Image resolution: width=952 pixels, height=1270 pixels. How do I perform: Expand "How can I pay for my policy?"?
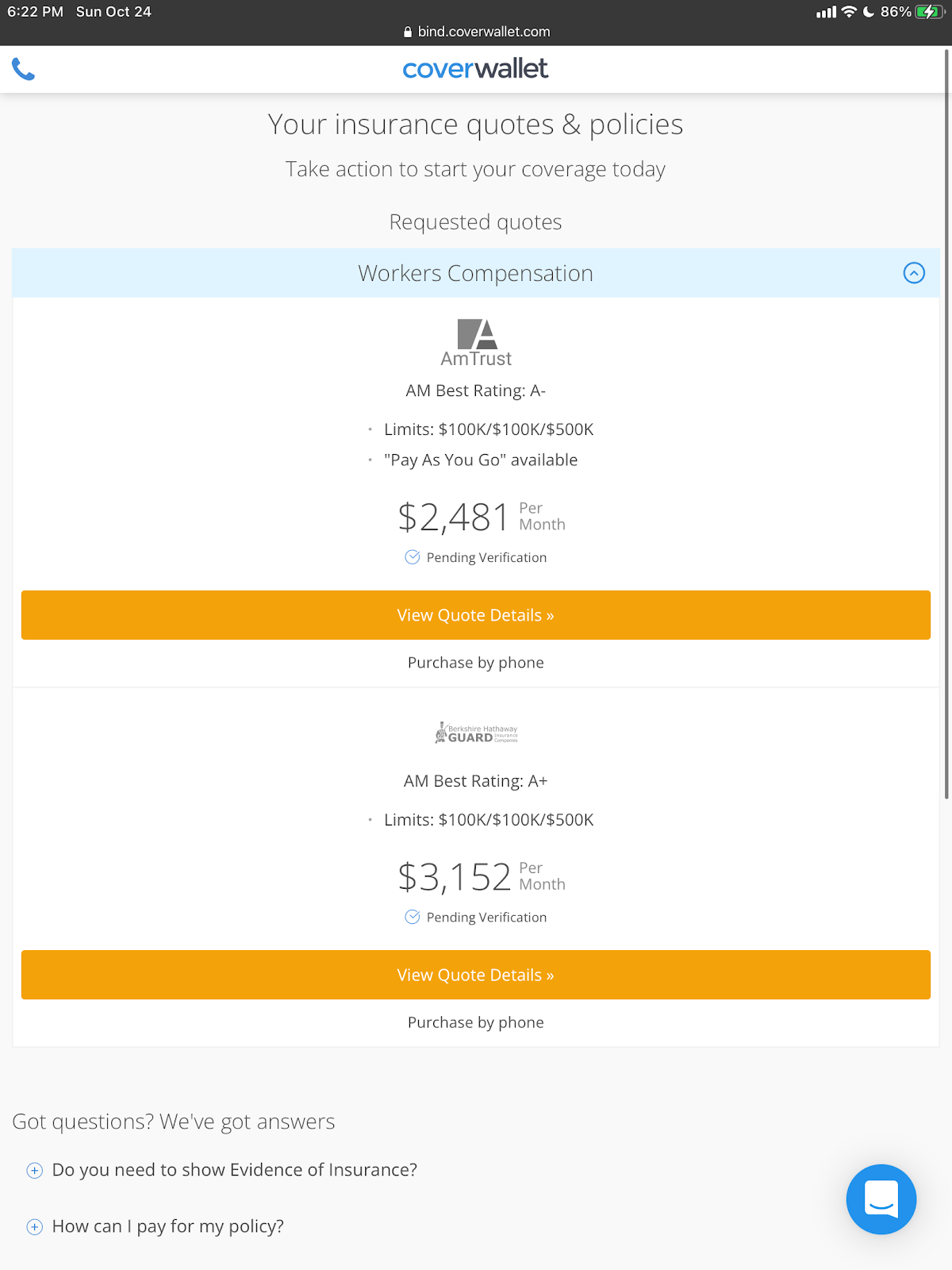[x=35, y=1227]
